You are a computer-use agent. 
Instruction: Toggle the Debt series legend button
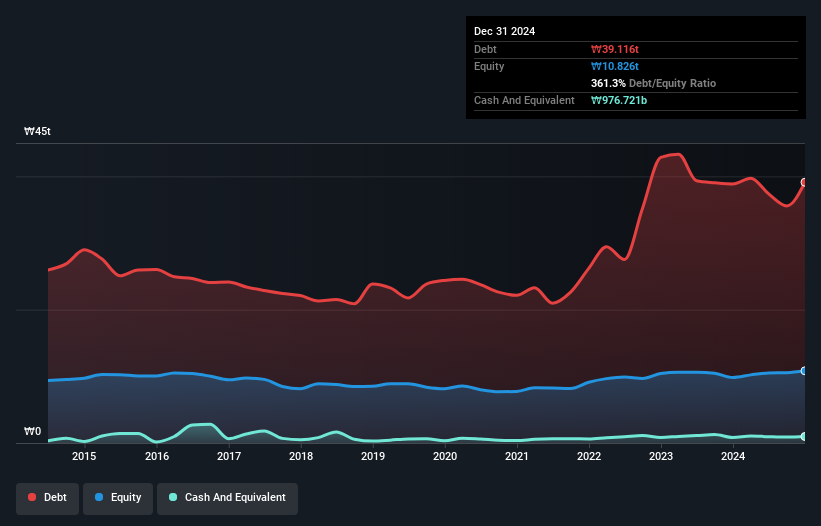[48, 498]
